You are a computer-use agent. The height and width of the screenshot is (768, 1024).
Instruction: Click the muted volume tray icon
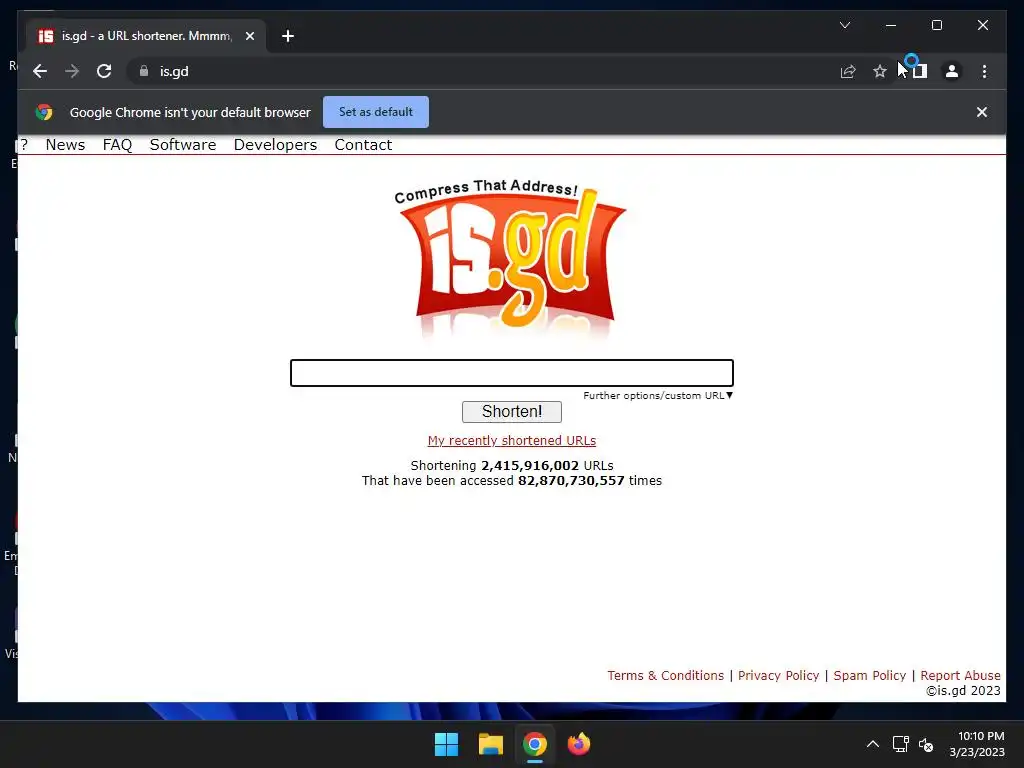click(x=926, y=744)
